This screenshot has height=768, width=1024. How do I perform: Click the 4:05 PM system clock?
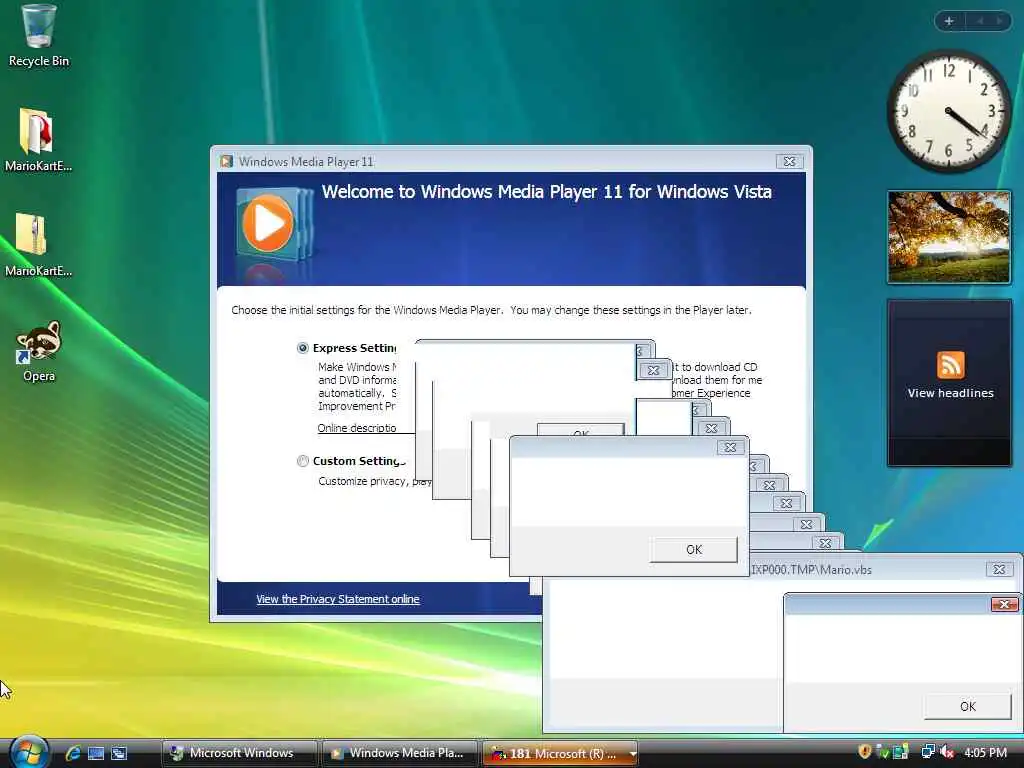point(985,752)
